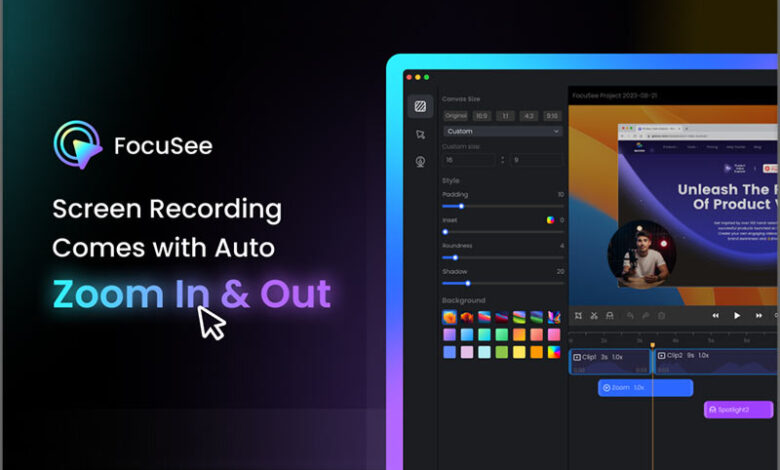Click the fast-forward playback button
Viewport: 780px width, 470px height.
click(759, 316)
